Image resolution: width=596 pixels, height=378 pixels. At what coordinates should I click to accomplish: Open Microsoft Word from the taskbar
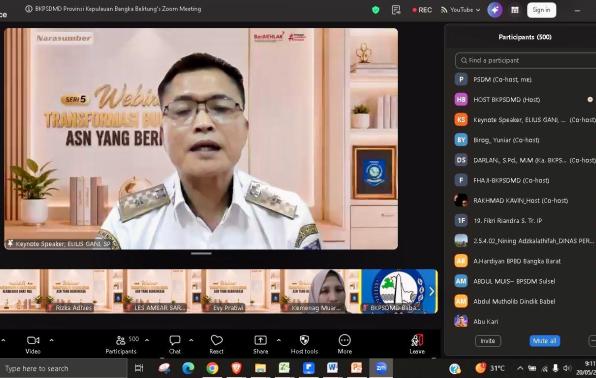(x=332, y=368)
